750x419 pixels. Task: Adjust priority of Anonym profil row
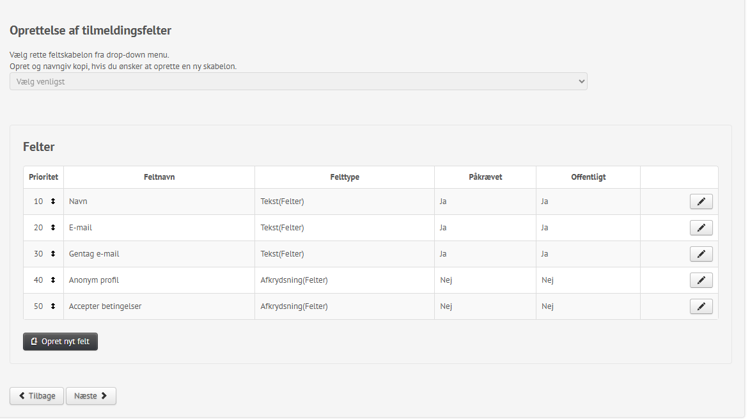(53, 280)
